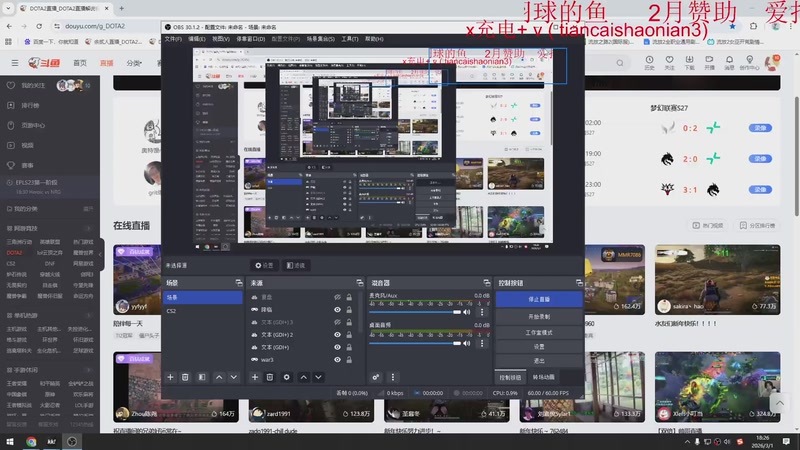Click the Chrome icon in the taskbar

[x=31, y=442]
